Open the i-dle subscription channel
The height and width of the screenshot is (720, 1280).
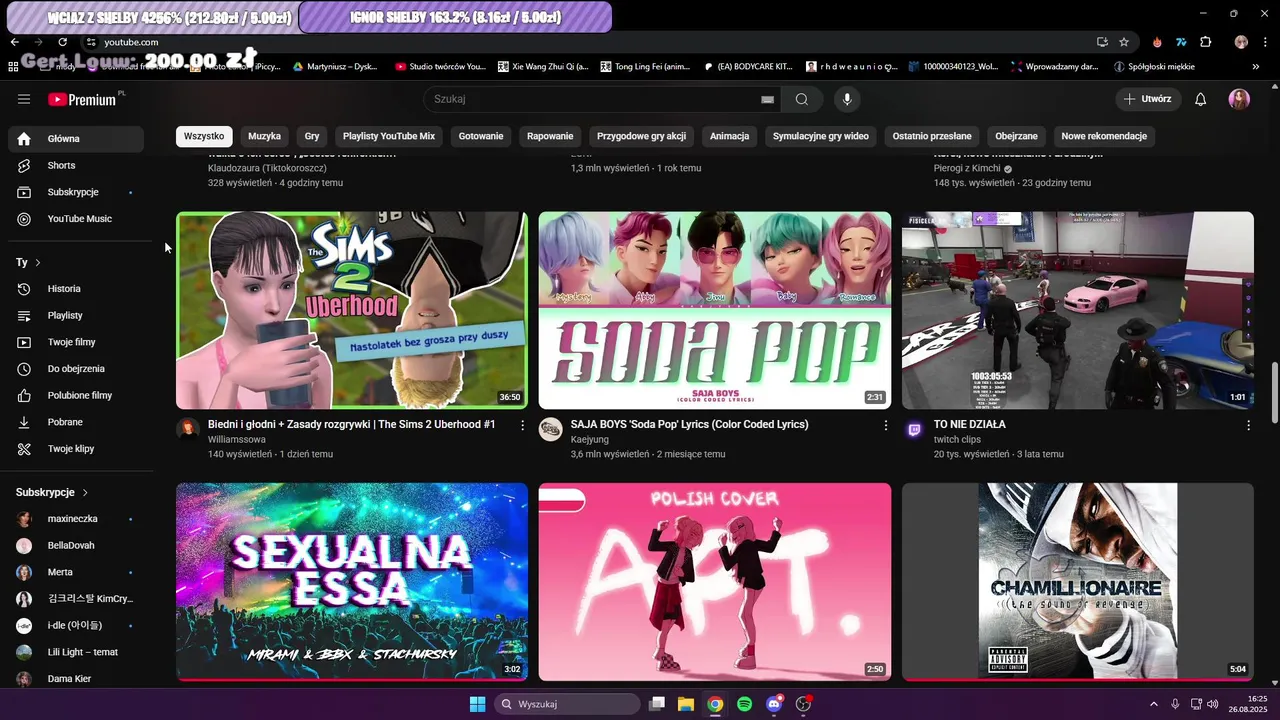coord(76,626)
